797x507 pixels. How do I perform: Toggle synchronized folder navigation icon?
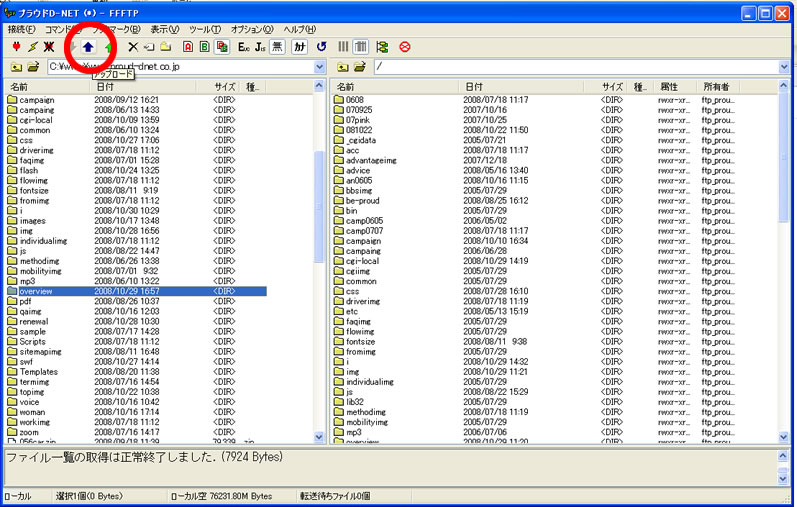[x=382, y=47]
